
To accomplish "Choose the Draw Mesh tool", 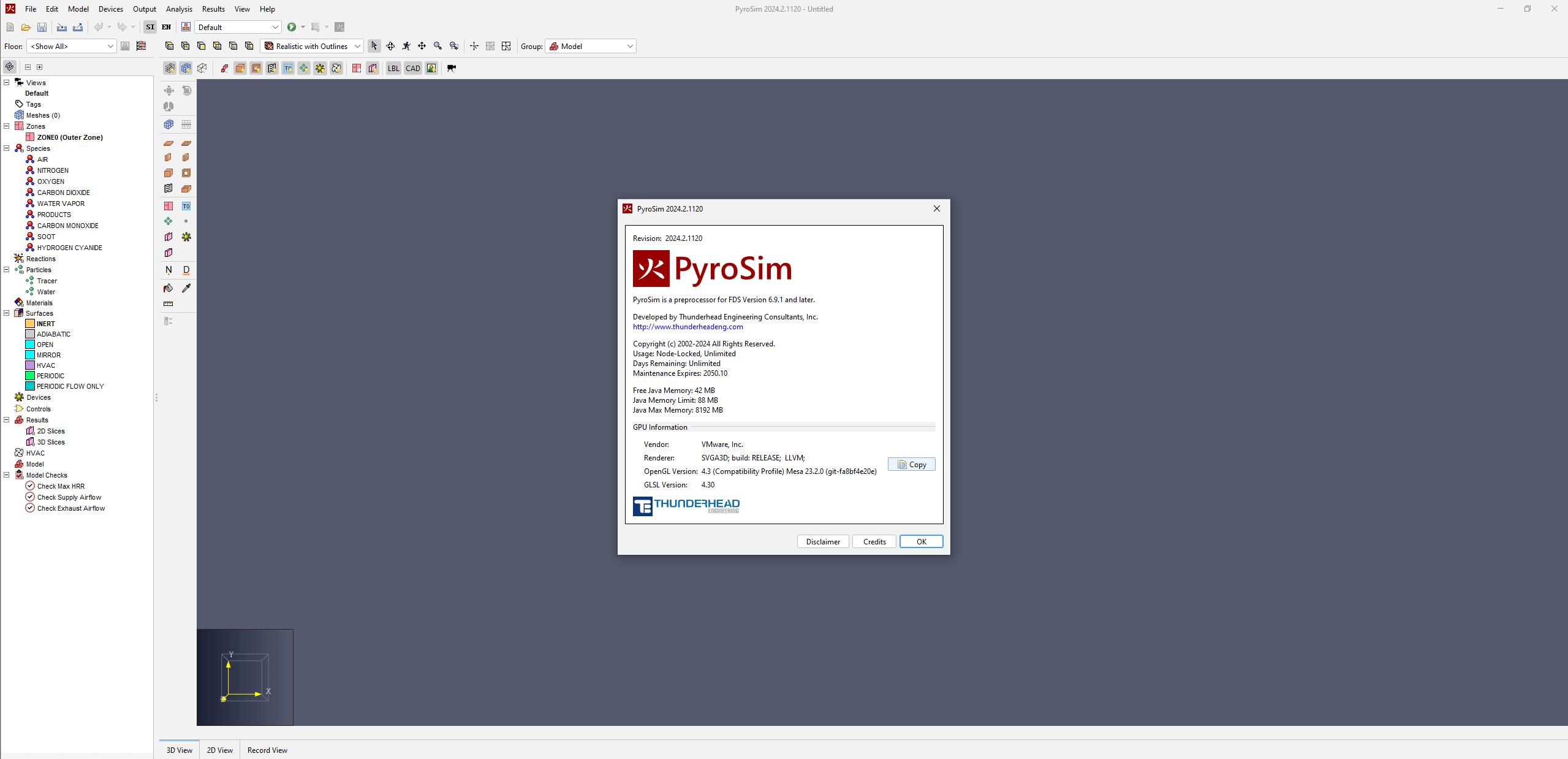I will [x=169, y=124].
